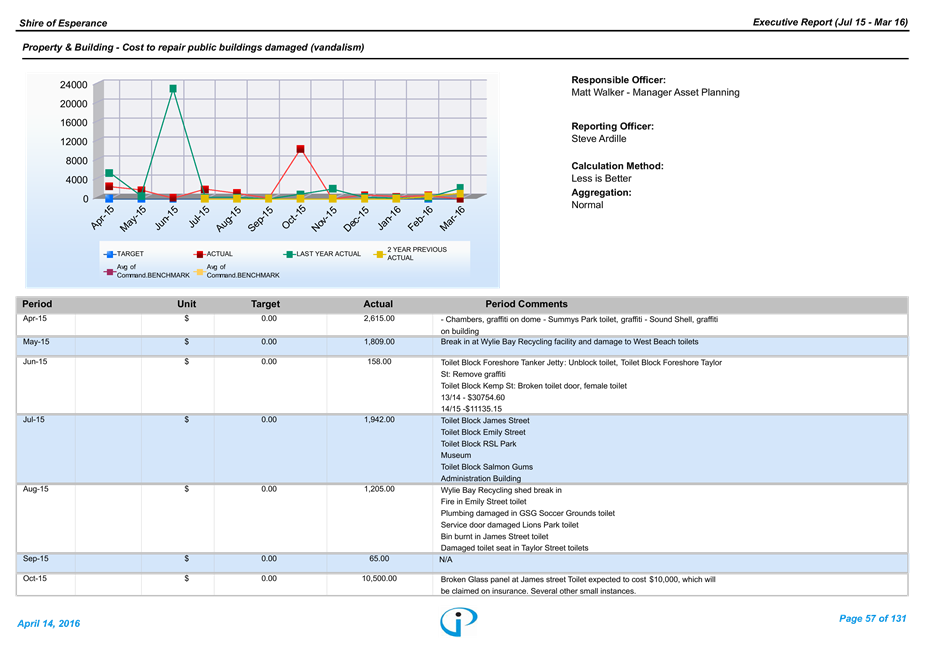Click the ACTUAL legend red marker
The width and height of the screenshot is (928, 657).
tap(199, 254)
